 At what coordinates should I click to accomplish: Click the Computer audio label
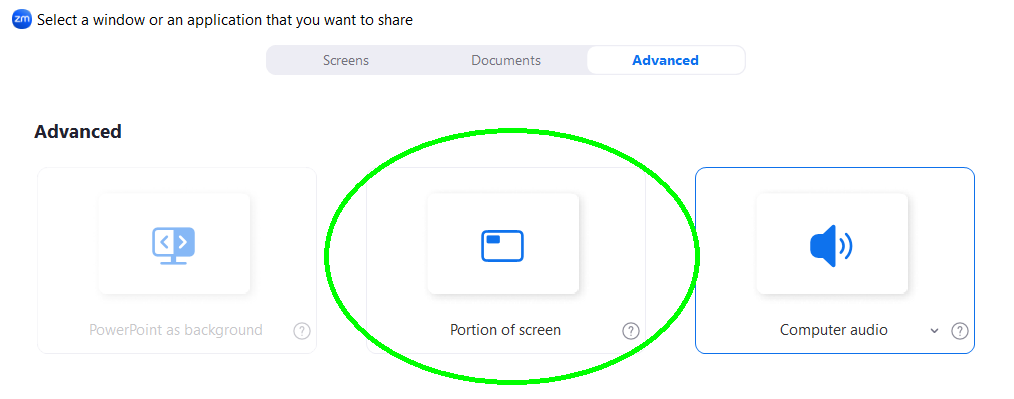pos(834,330)
